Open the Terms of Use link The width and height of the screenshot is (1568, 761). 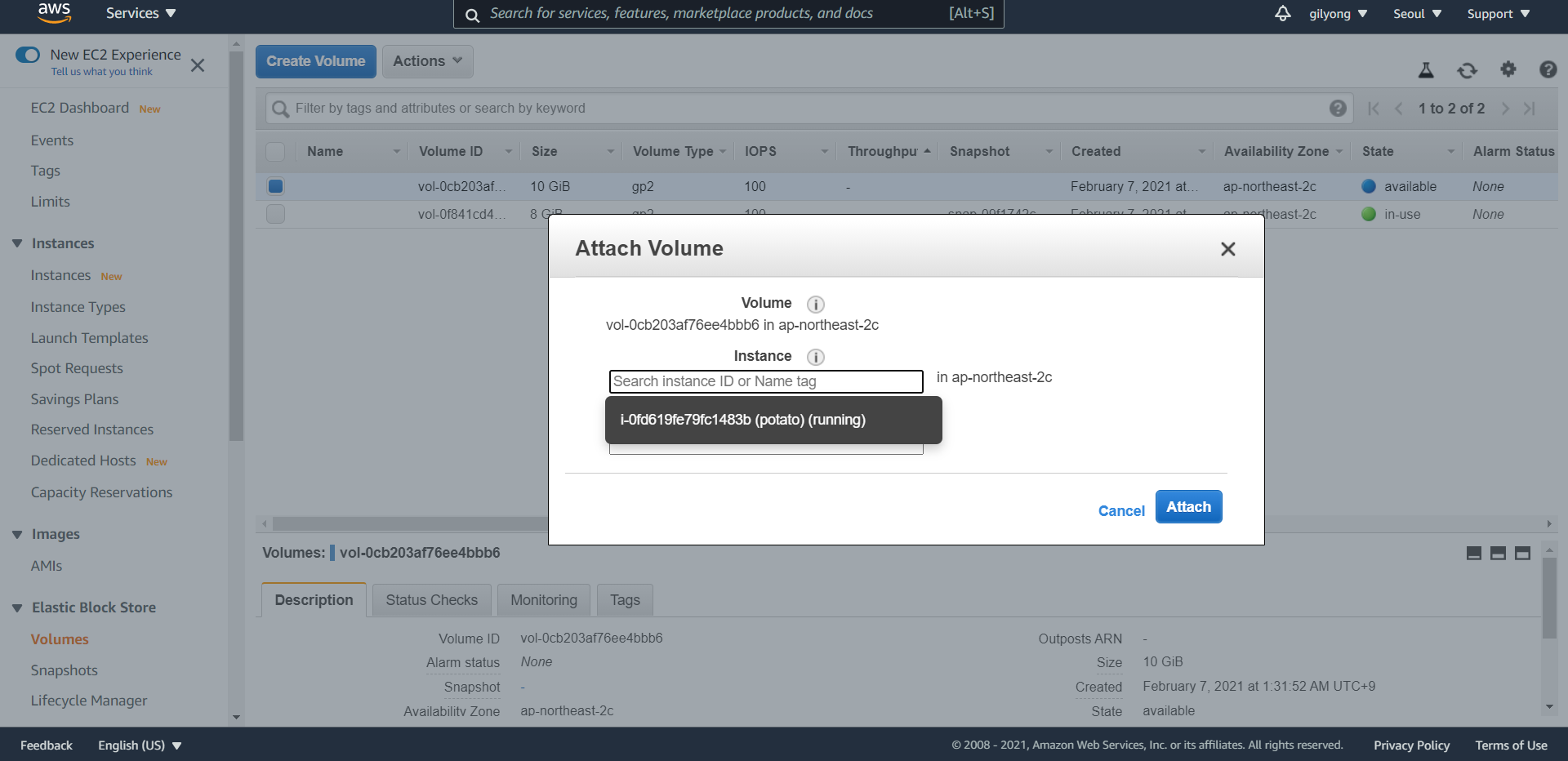pos(1511,745)
